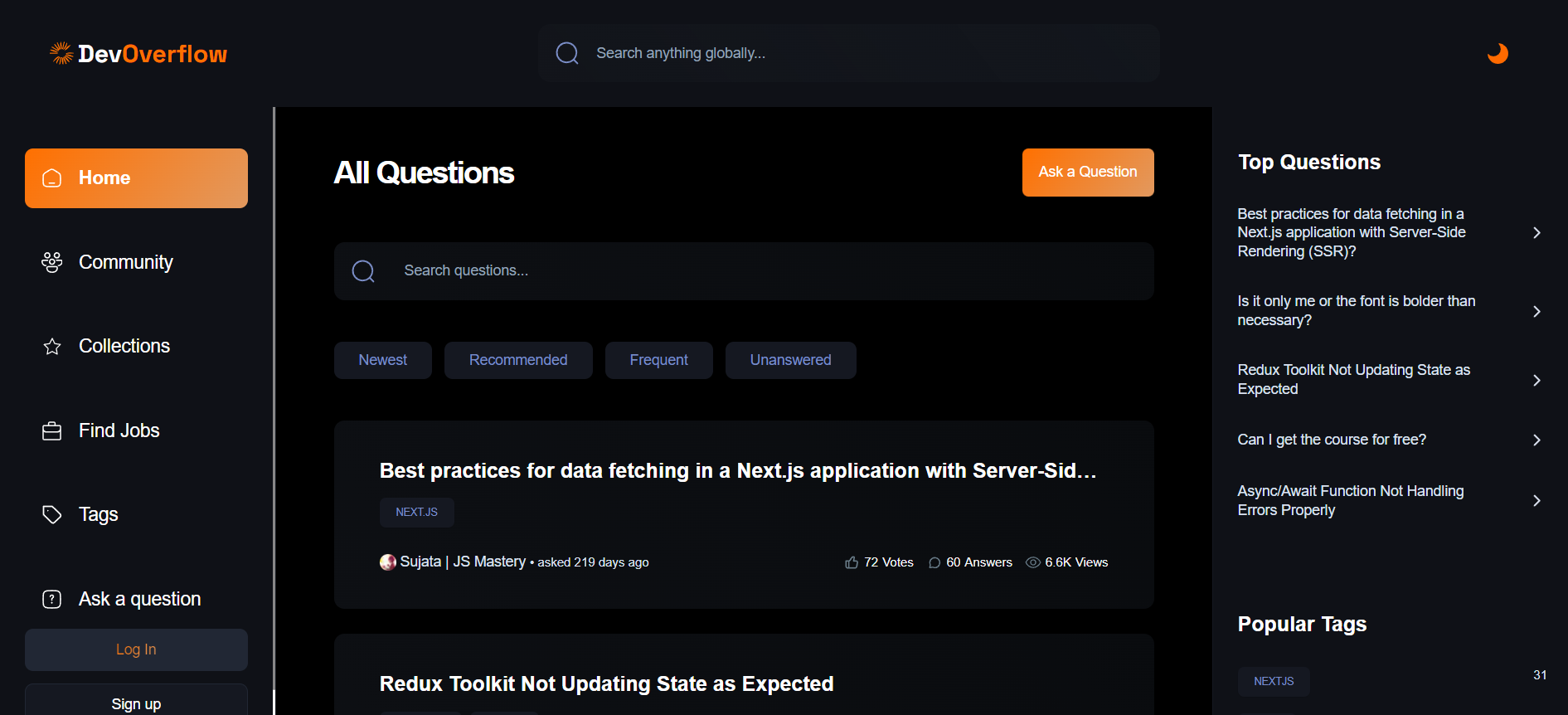Expand chevron beside Redux Toolkit top question

coord(1536,380)
